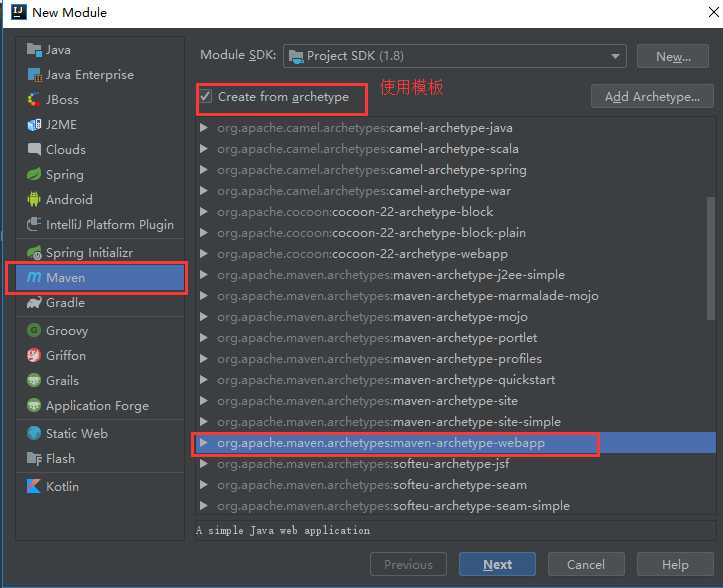Click the Application Forge icon

(x=34, y=405)
